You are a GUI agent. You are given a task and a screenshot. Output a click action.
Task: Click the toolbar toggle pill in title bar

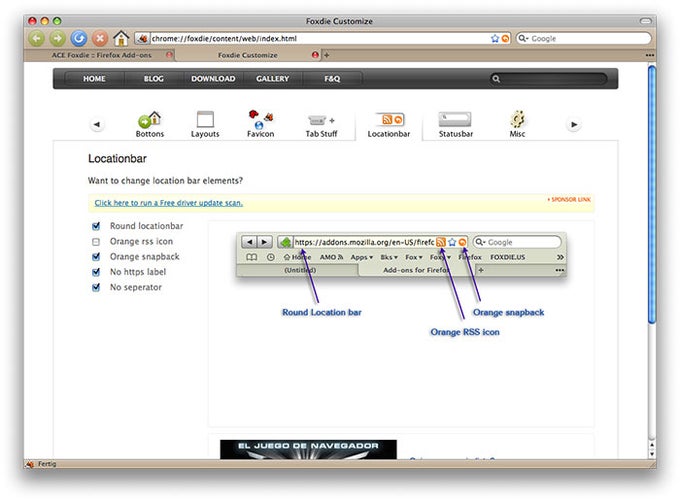pyautogui.click(x=646, y=21)
